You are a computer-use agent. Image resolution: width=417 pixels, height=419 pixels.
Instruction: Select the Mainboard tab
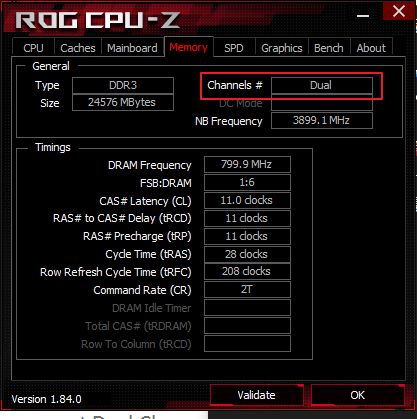point(132,48)
